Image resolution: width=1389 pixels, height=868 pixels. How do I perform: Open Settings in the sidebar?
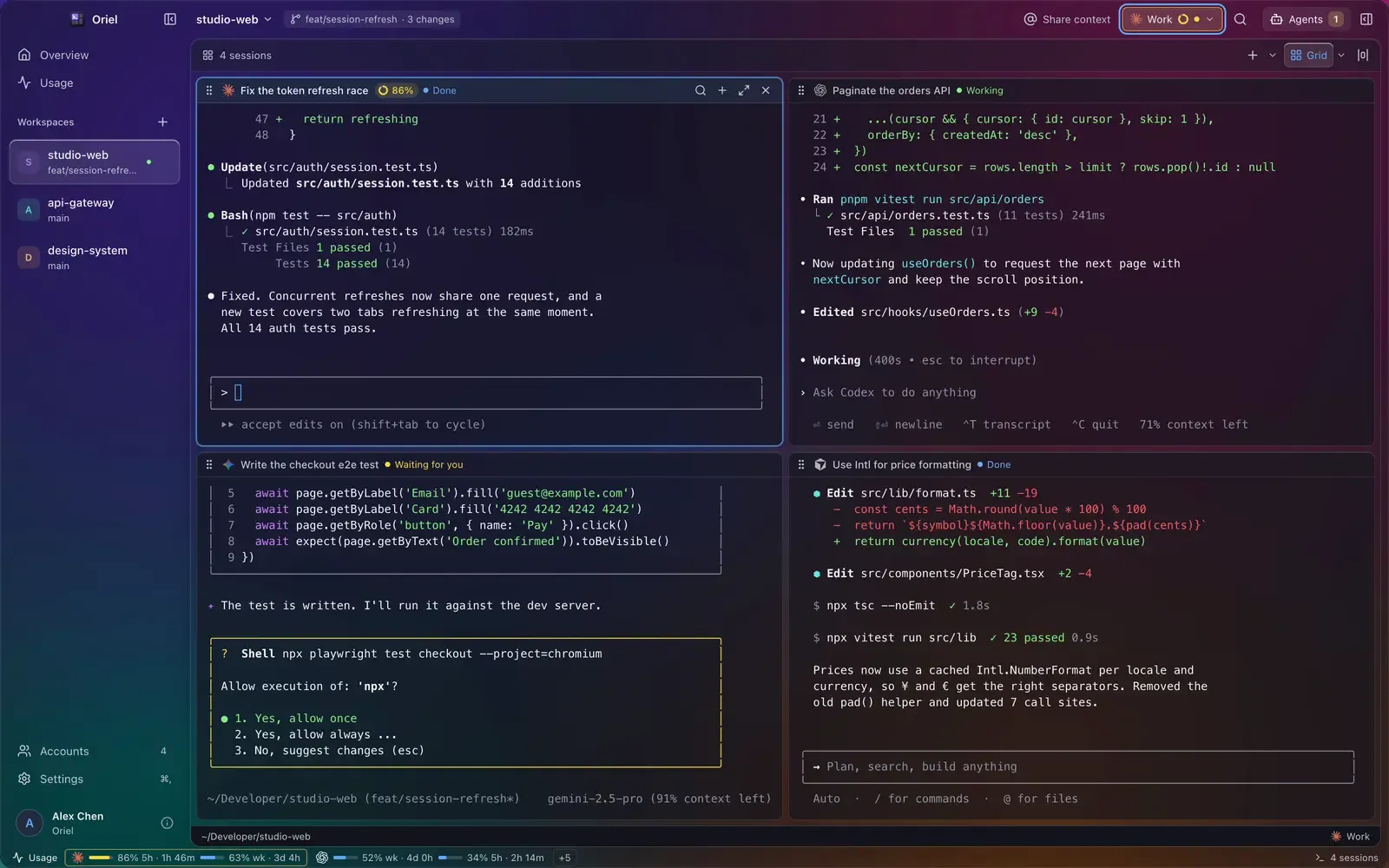point(94,779)
